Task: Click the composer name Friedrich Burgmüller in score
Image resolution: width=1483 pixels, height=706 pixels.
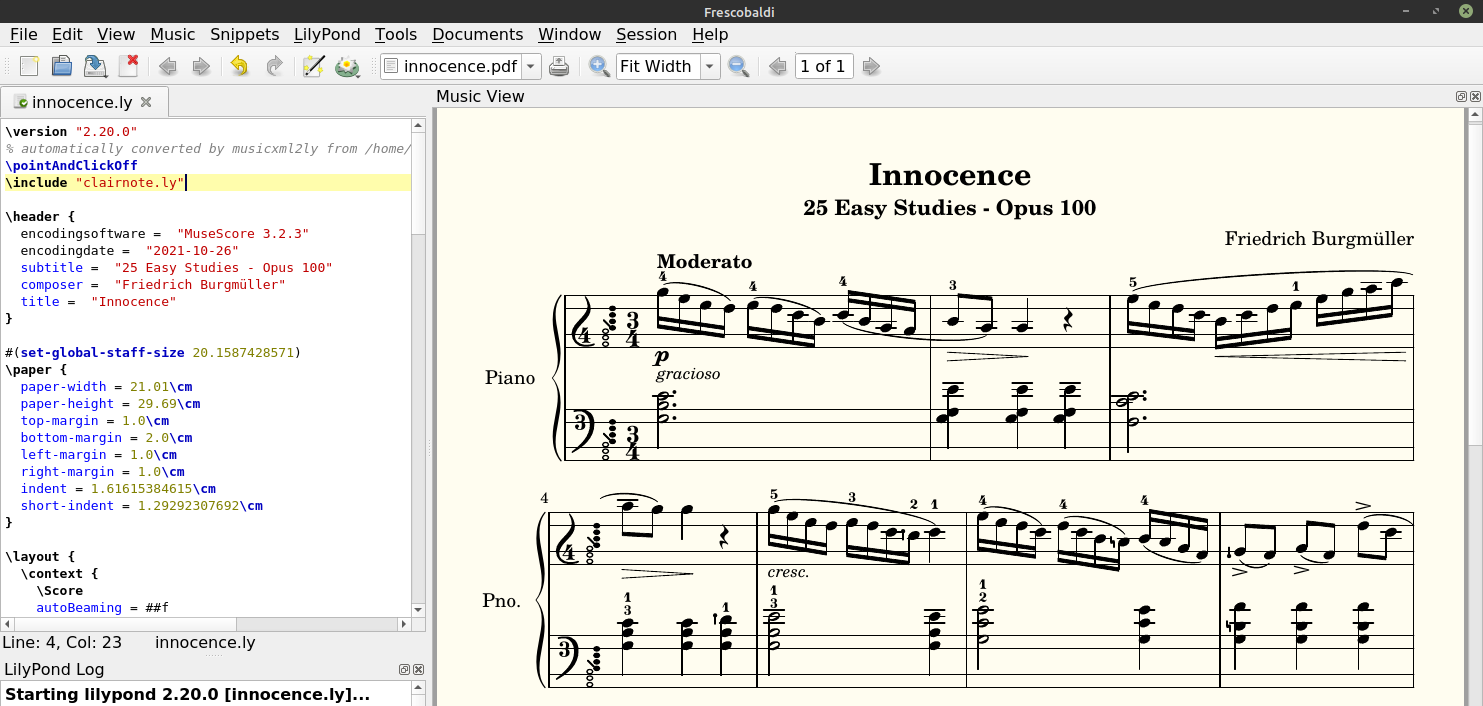Action: 1319,239
